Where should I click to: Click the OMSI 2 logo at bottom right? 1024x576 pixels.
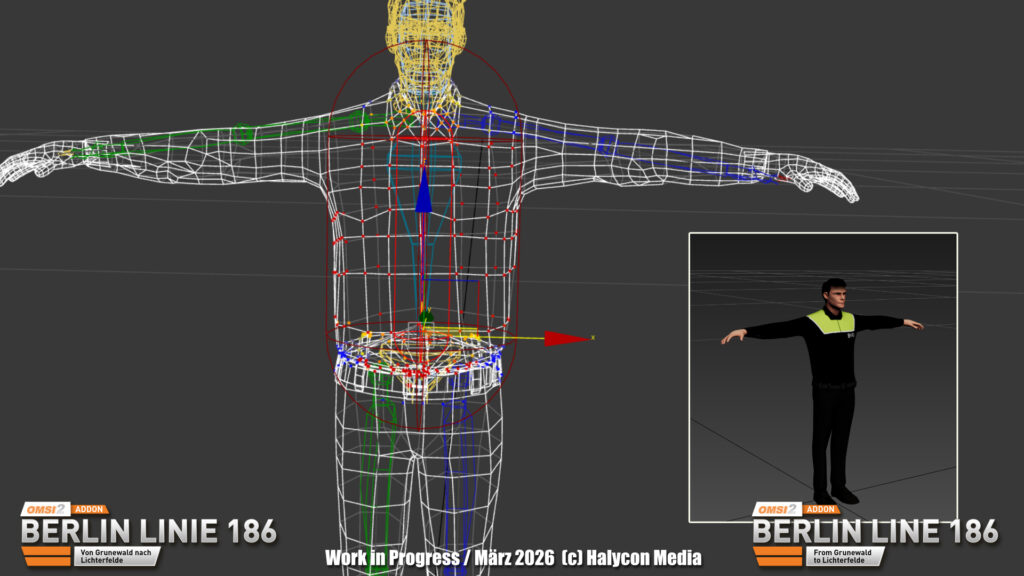pos(777,509)
